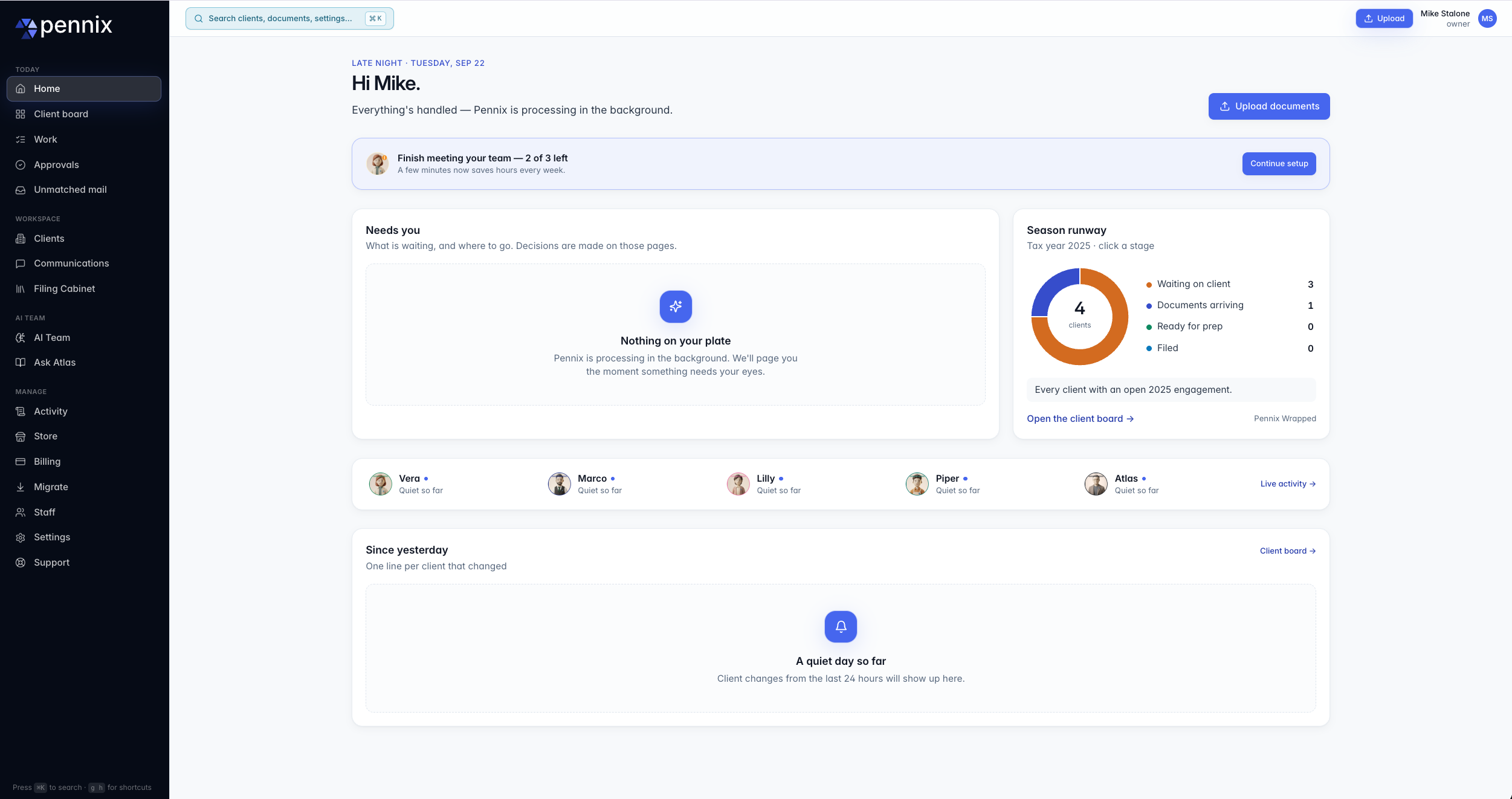This screenshot has width=1512, height=799.
Task: Click the Pennix Wrapped link
Action: click(1285, 419)
